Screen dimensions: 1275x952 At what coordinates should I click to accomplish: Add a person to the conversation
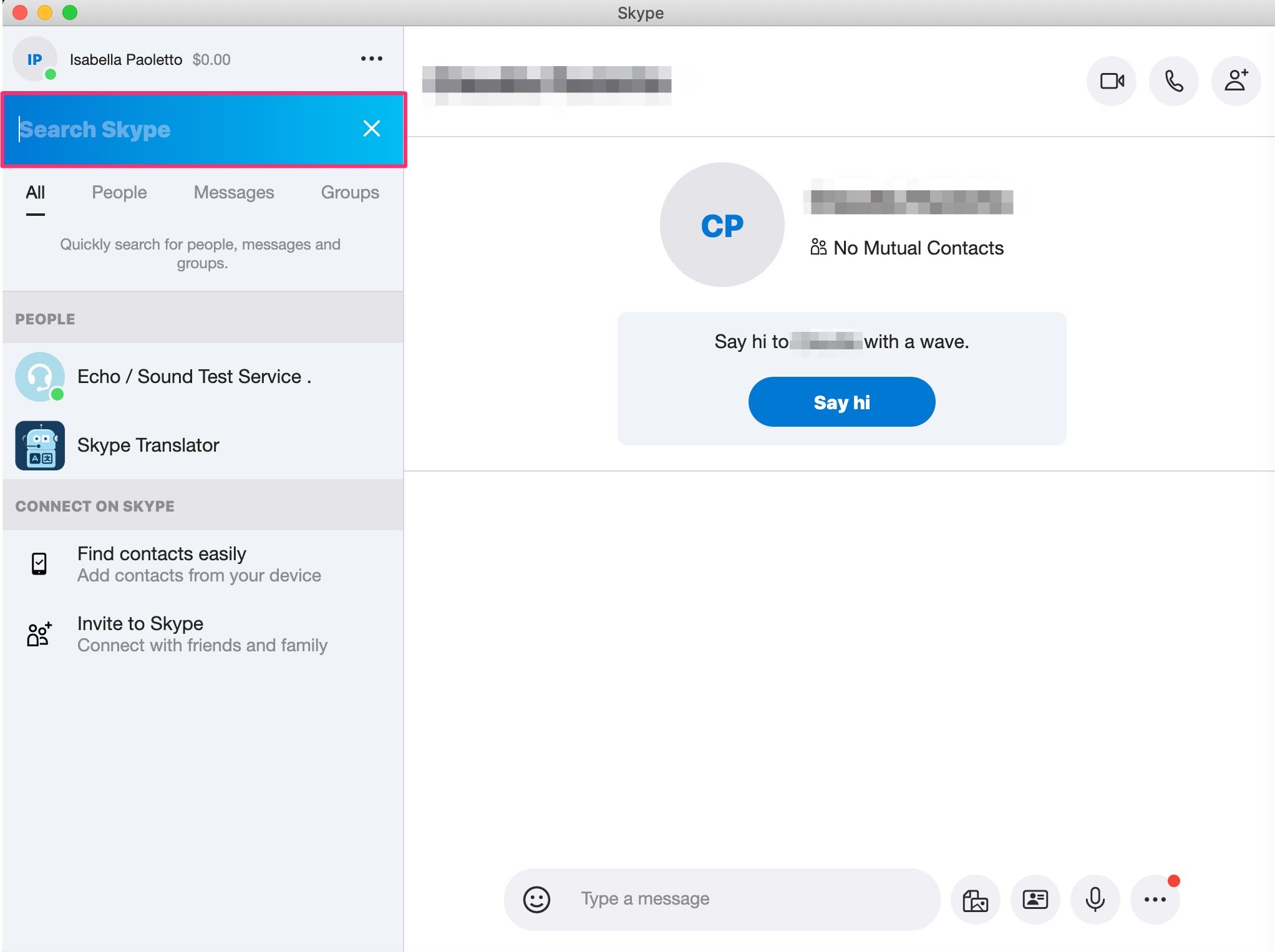click(1236, 81)
